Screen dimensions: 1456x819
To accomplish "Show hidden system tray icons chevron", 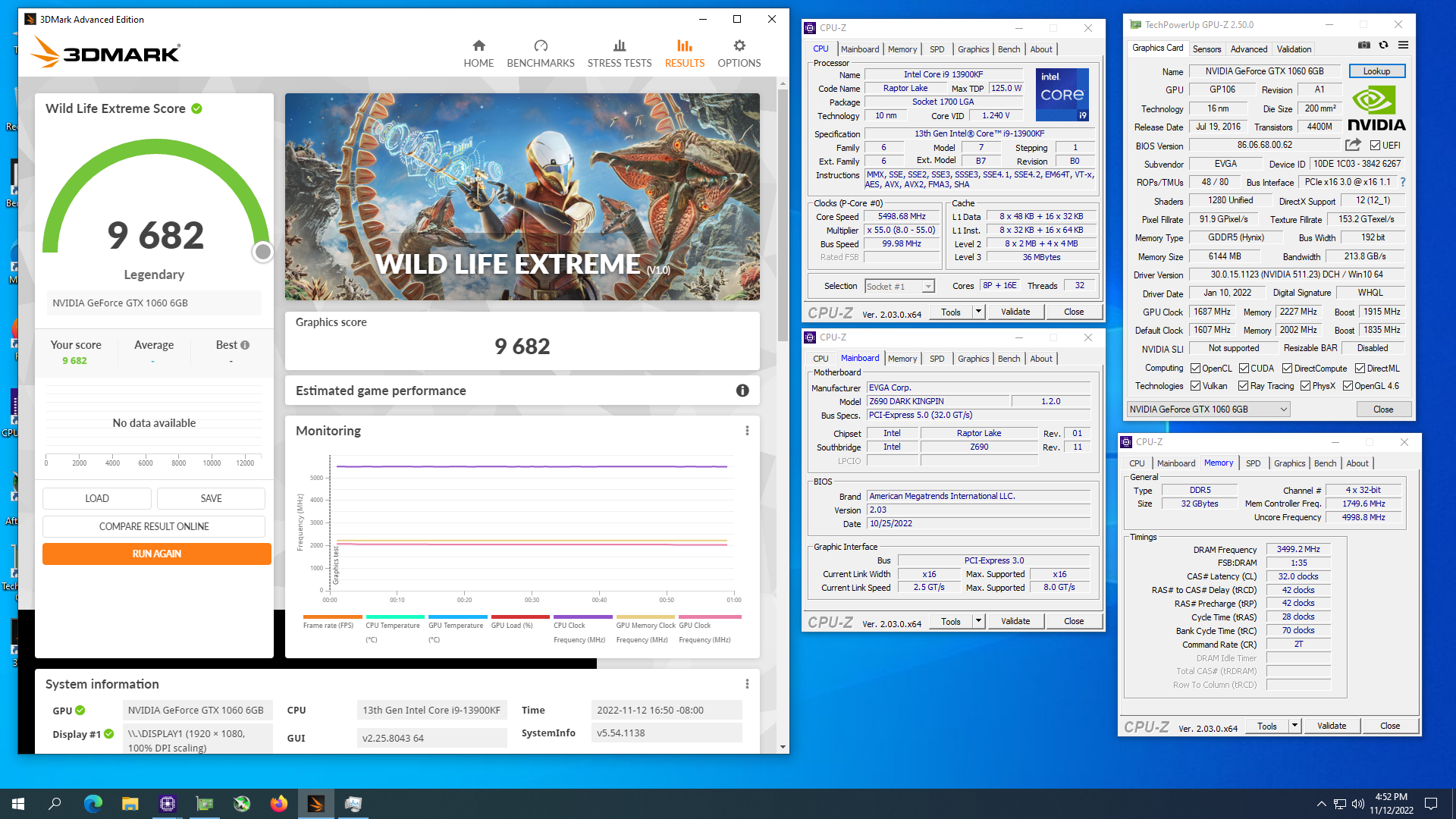I will coord(1321,804).
